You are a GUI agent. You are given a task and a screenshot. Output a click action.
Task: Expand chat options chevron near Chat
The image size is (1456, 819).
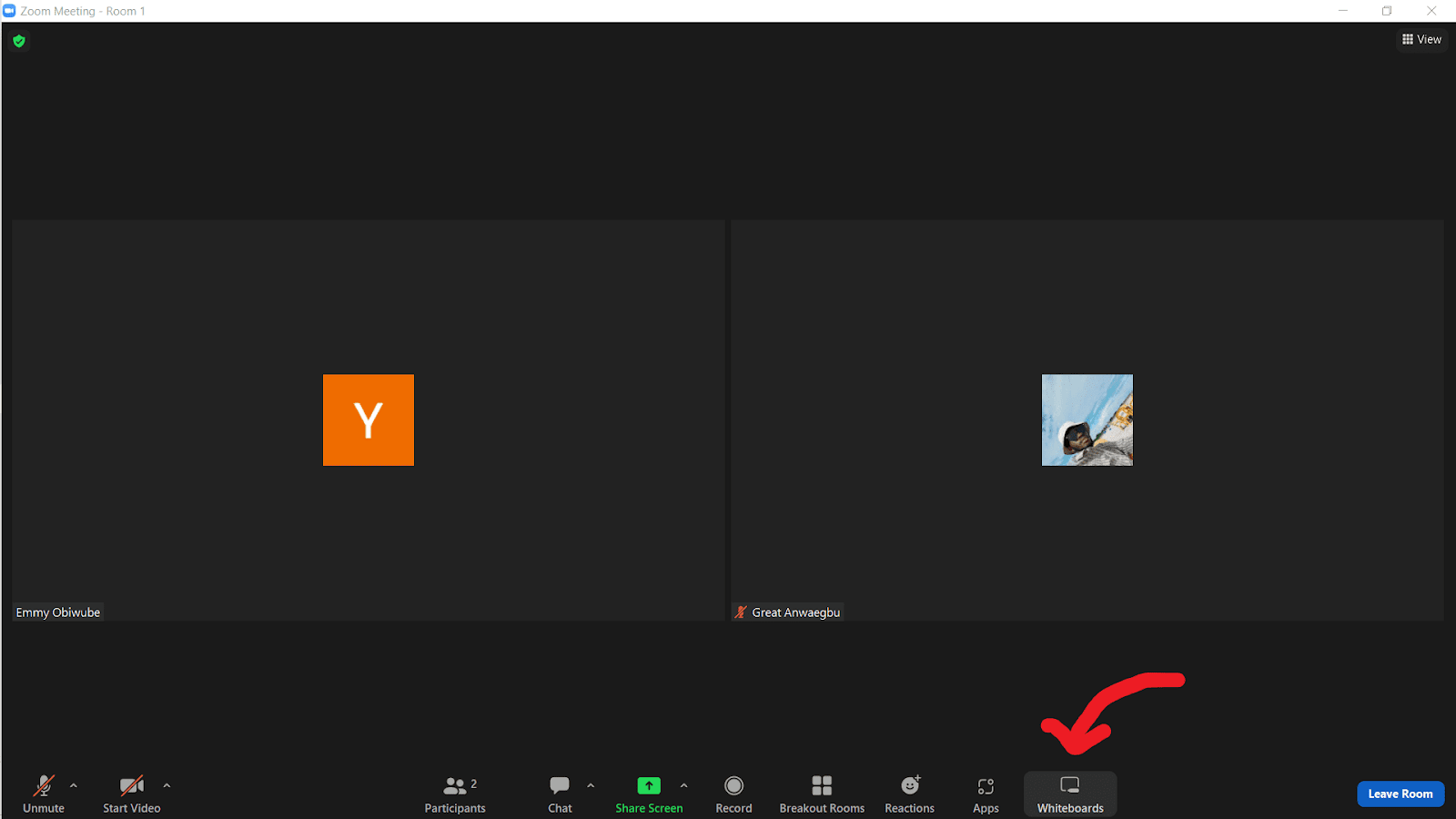[591, 784]
